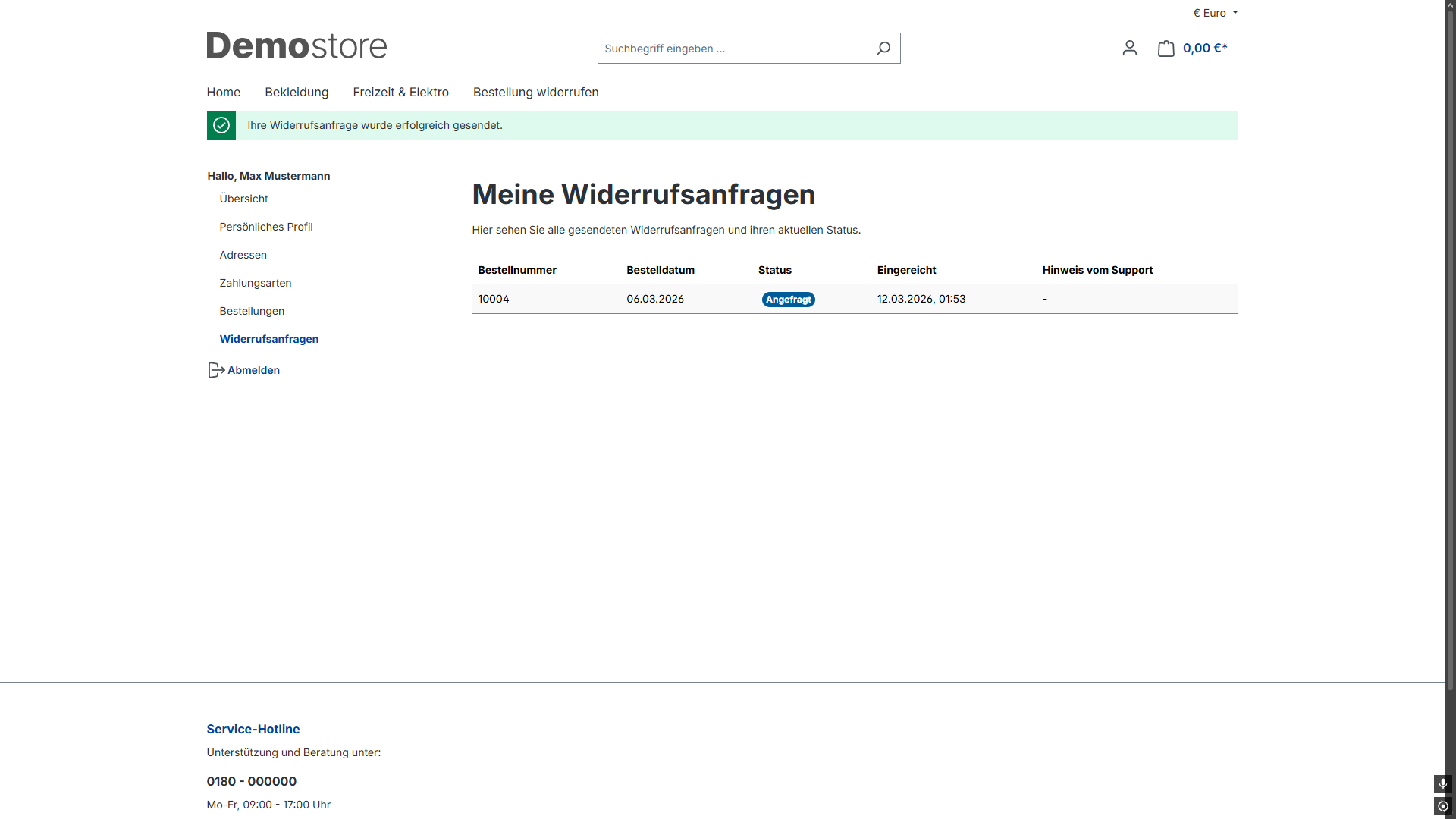Open the shopping cart bag icon
1456x819 pixels.
click(x=1166, y=49)
